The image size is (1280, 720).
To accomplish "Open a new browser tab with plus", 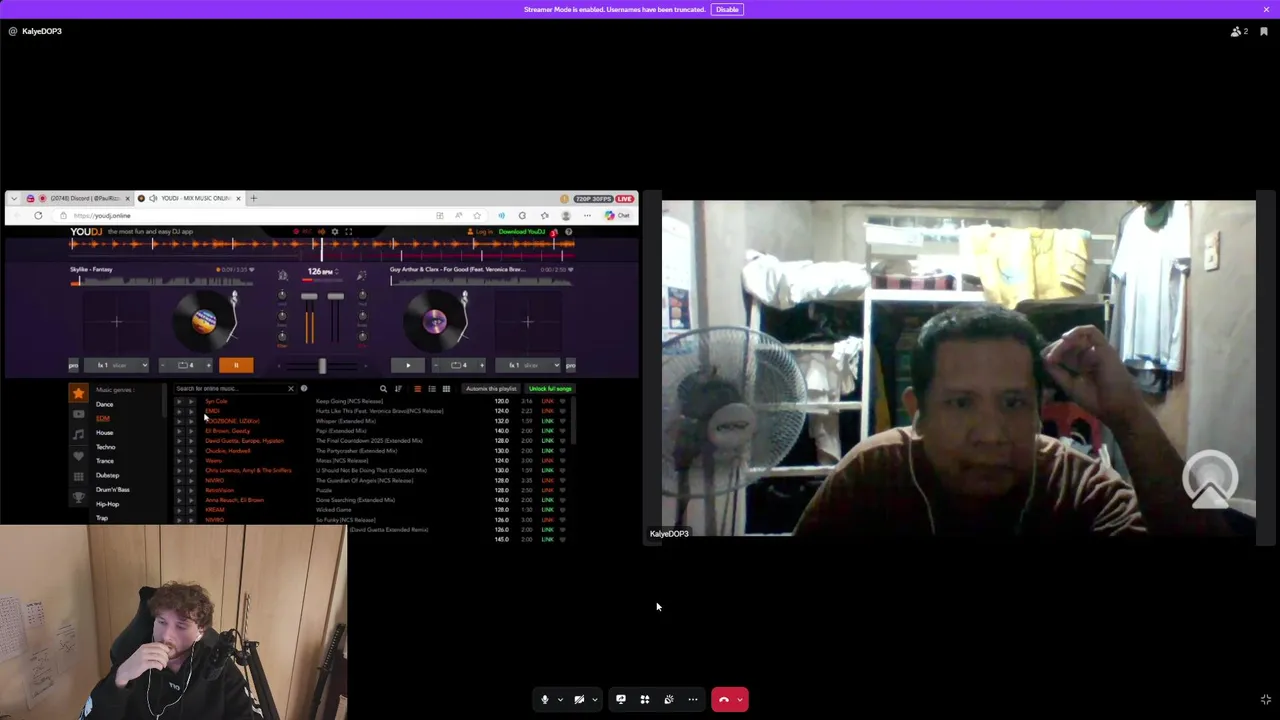I will coord(253,198).
